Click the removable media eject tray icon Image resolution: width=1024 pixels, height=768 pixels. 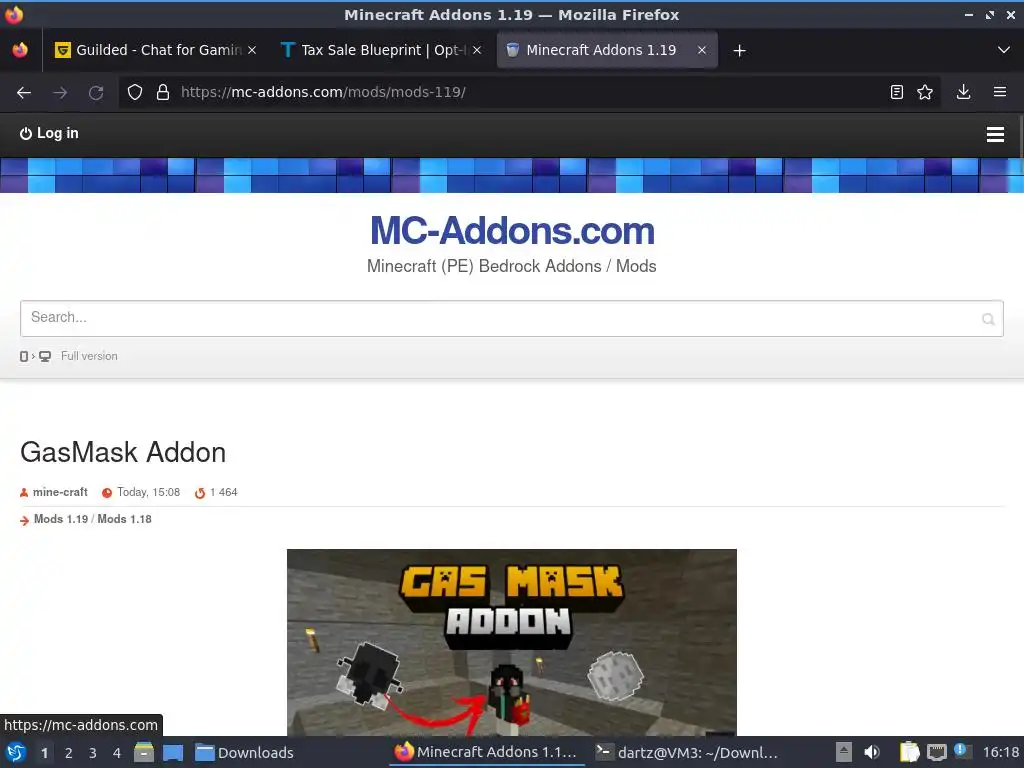pos(844,752)
